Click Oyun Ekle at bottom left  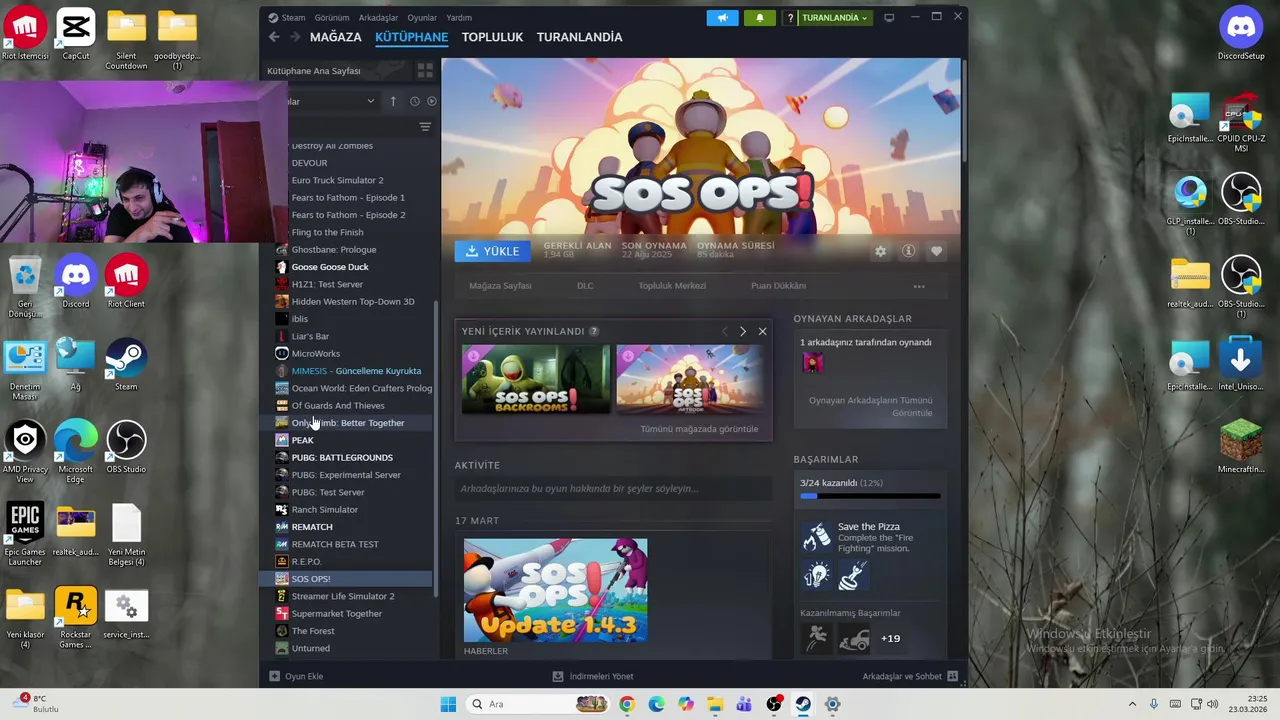coord(297,676)
